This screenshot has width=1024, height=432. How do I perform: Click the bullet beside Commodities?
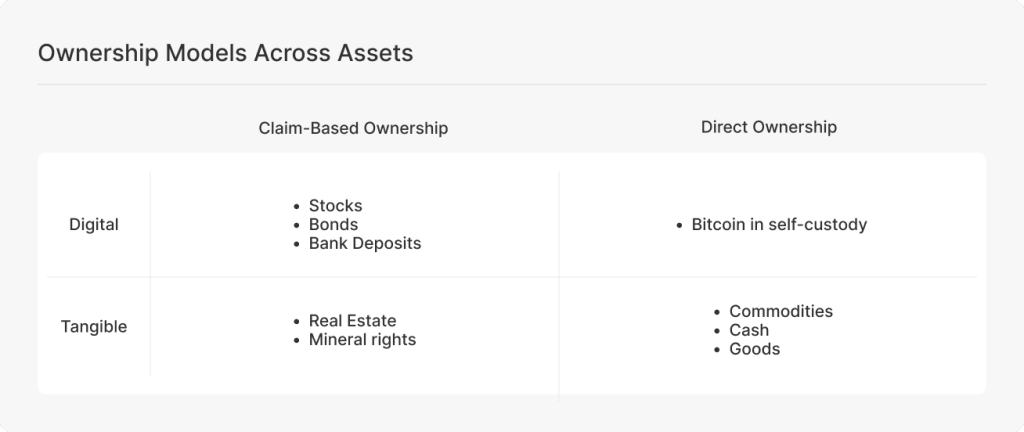tap(717, 313)
